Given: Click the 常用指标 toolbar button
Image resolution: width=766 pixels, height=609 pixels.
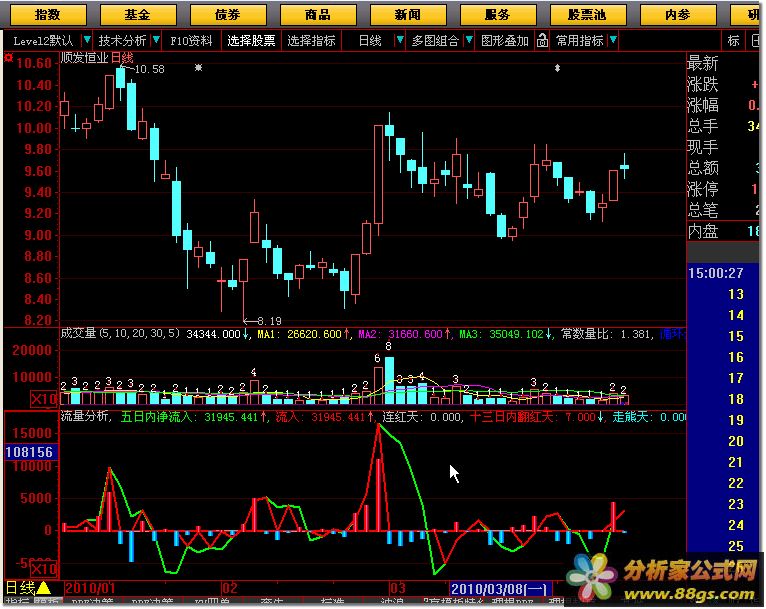Looking at the screenshot, I should tap(579, 41).
